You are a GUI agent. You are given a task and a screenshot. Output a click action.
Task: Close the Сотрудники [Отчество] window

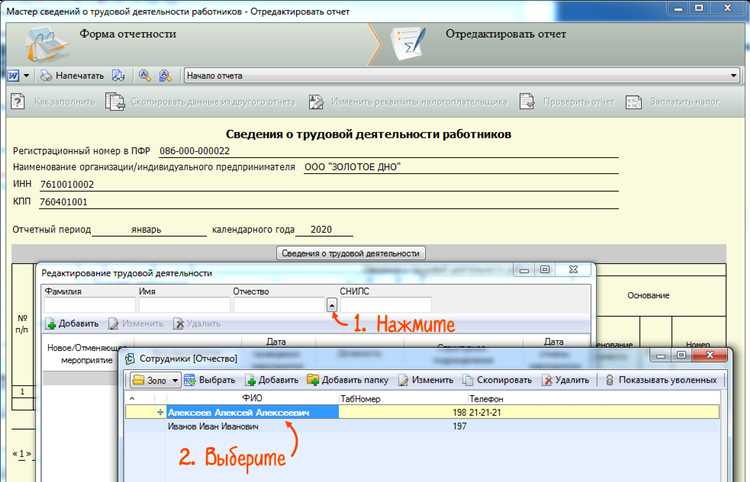(x=711, y=355)
